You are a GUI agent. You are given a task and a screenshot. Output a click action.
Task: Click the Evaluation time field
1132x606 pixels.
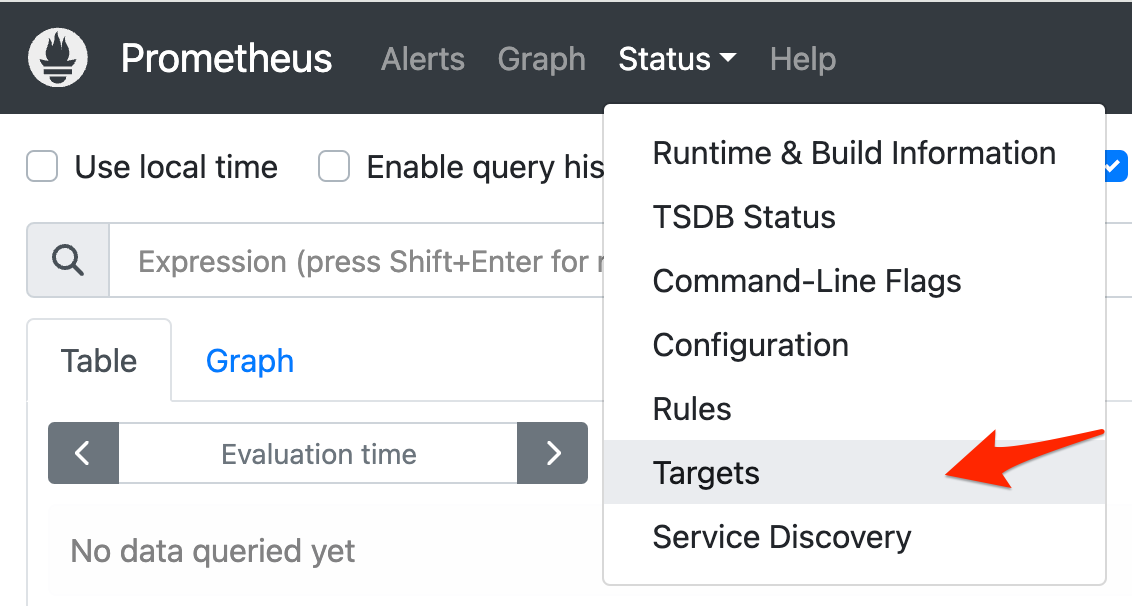(318, 454)
